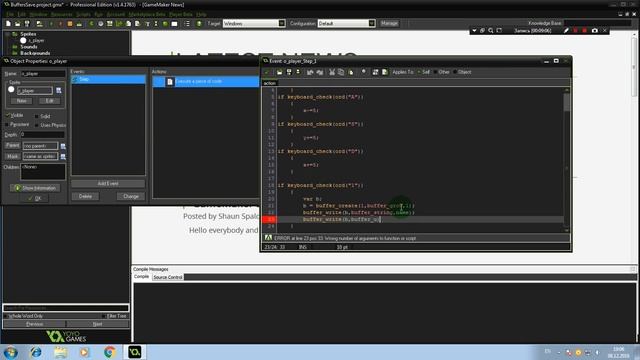The image size is (640, 360).
Task: Click the green help icon left of Target
Action: click(199, 24)
